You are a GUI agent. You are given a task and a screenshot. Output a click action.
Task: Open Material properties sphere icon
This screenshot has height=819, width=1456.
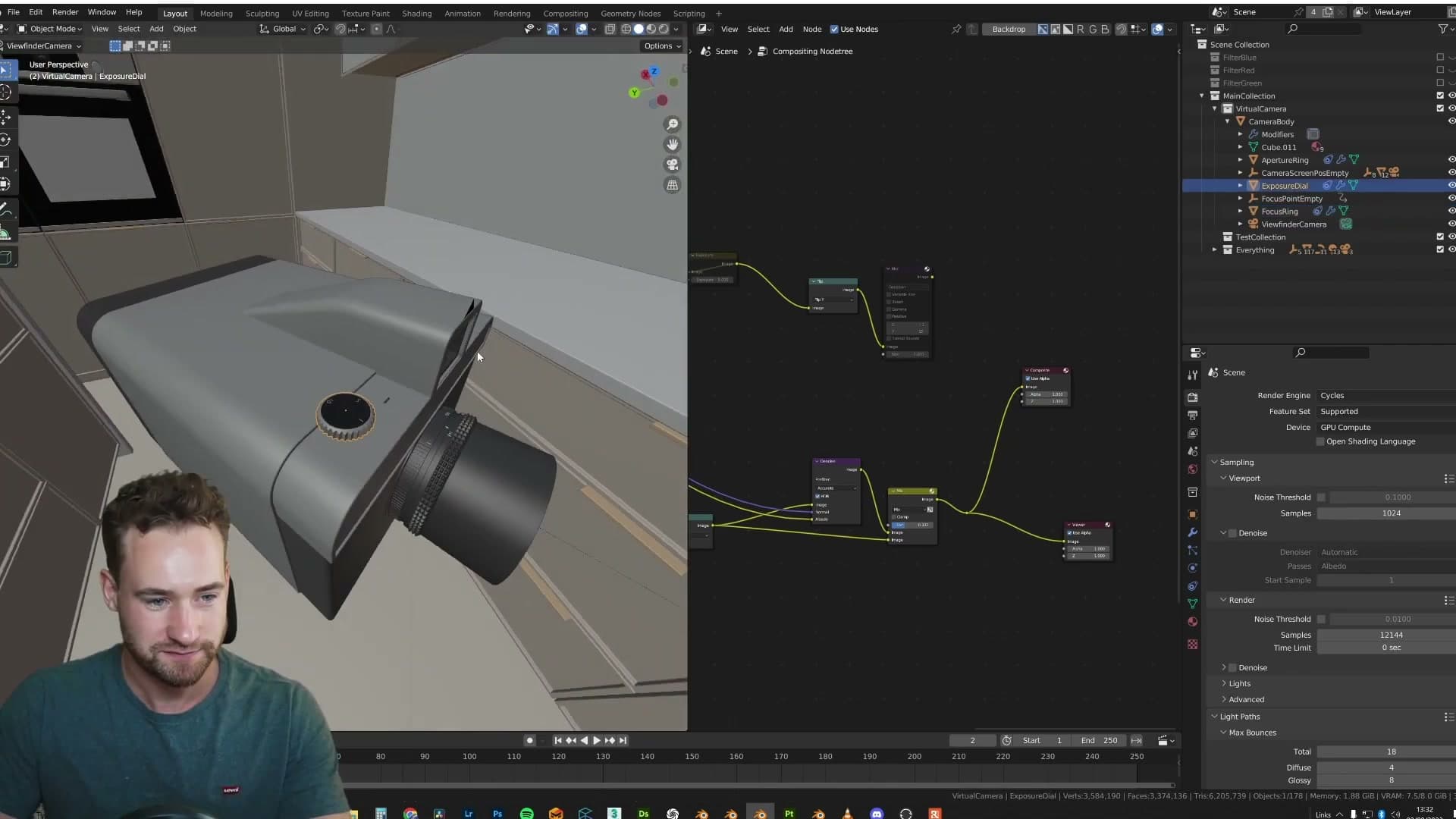click(x=1193, y=622)
